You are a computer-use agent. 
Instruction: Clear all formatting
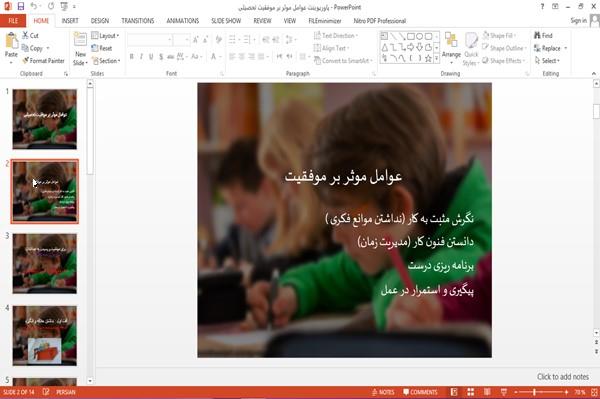coord(219,39)
